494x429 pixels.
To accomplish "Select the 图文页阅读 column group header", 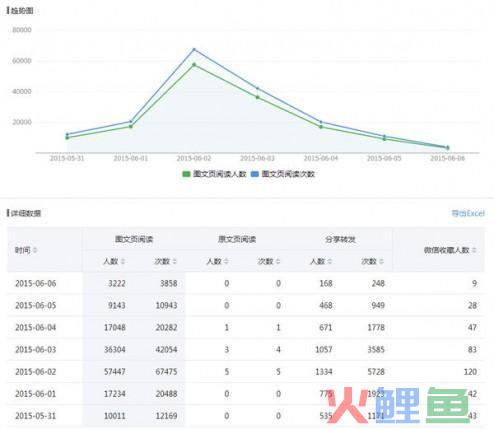I will click(134, 239).
